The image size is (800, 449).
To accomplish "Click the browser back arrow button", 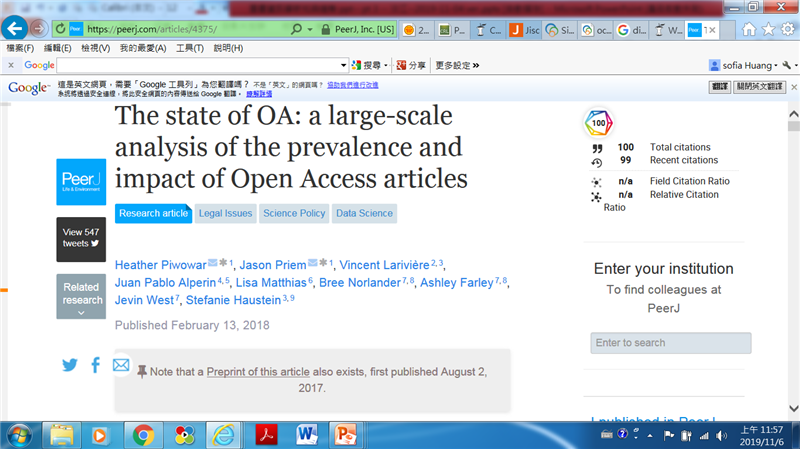I will pos(14,28).
